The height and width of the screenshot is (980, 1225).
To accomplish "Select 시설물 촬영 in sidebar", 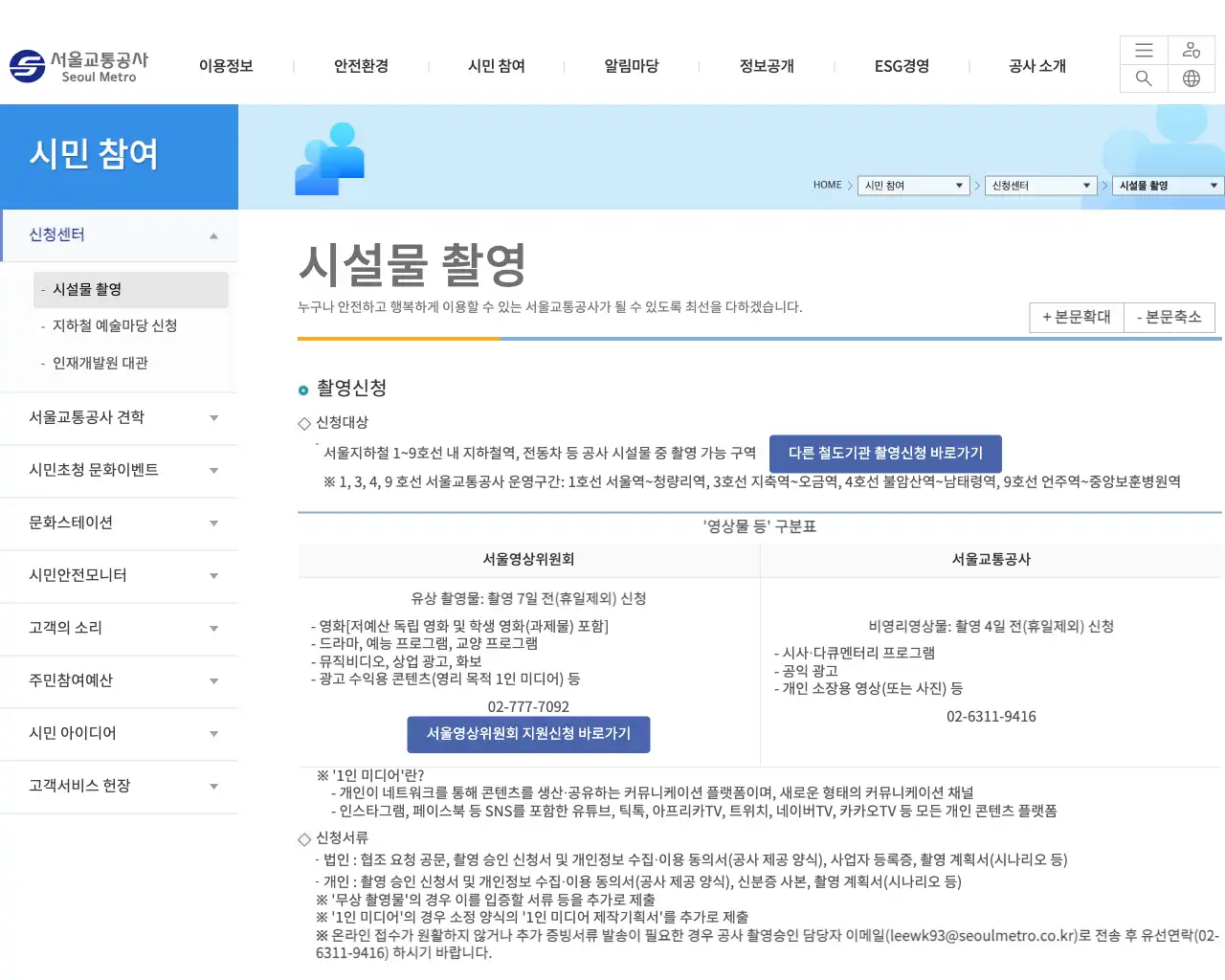I will tap(131, 290).
